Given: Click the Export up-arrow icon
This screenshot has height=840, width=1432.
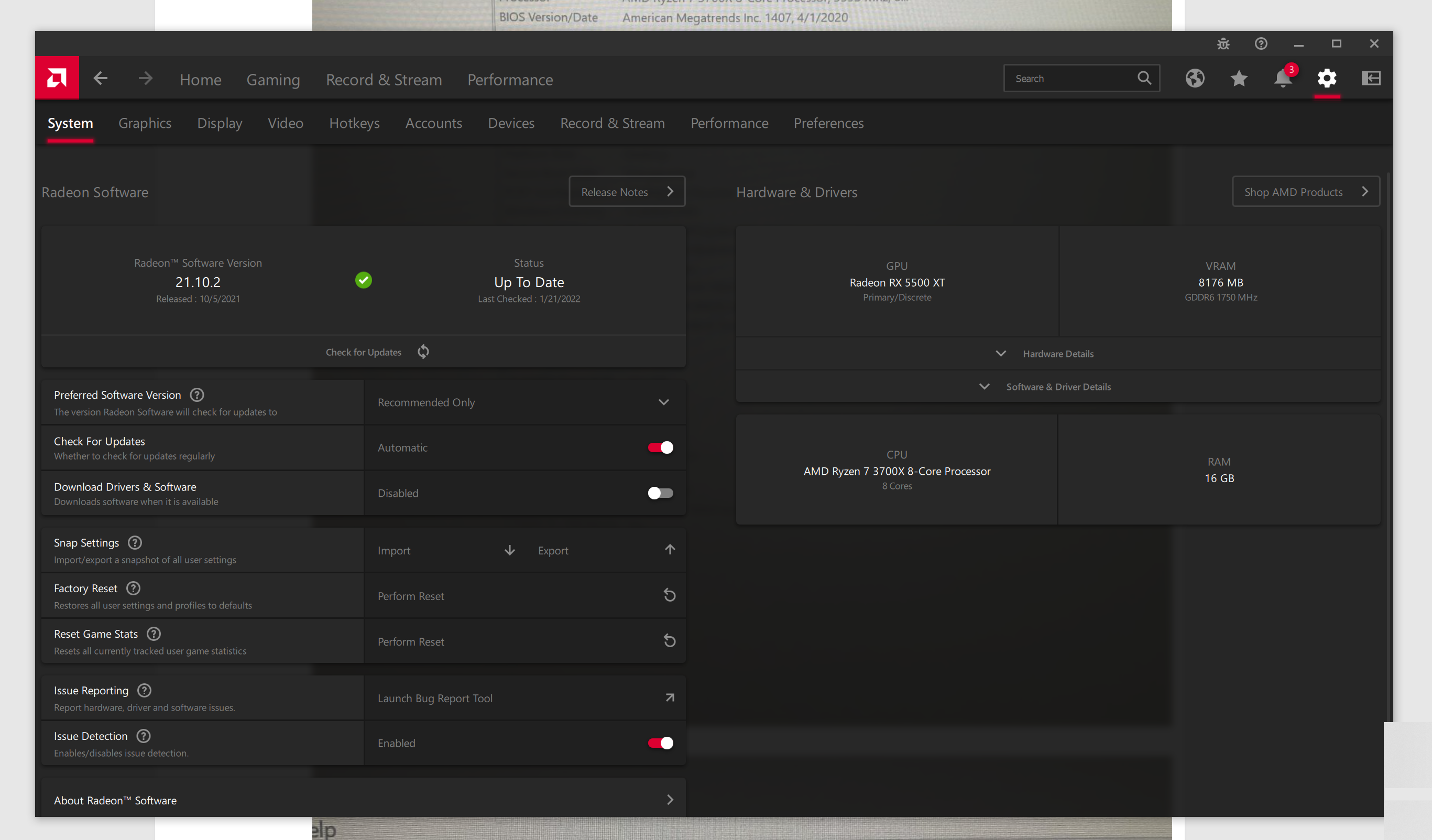Looking at the screenshot, I should (670, 549).
